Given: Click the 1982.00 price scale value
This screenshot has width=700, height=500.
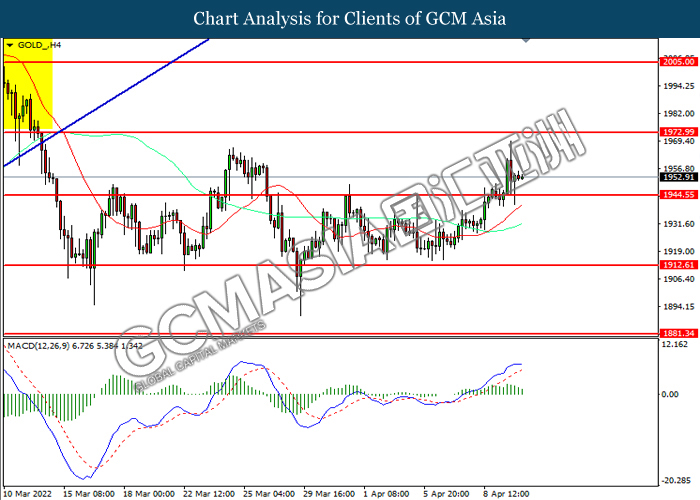Looking at the screenshot, I should click(679, 113).
